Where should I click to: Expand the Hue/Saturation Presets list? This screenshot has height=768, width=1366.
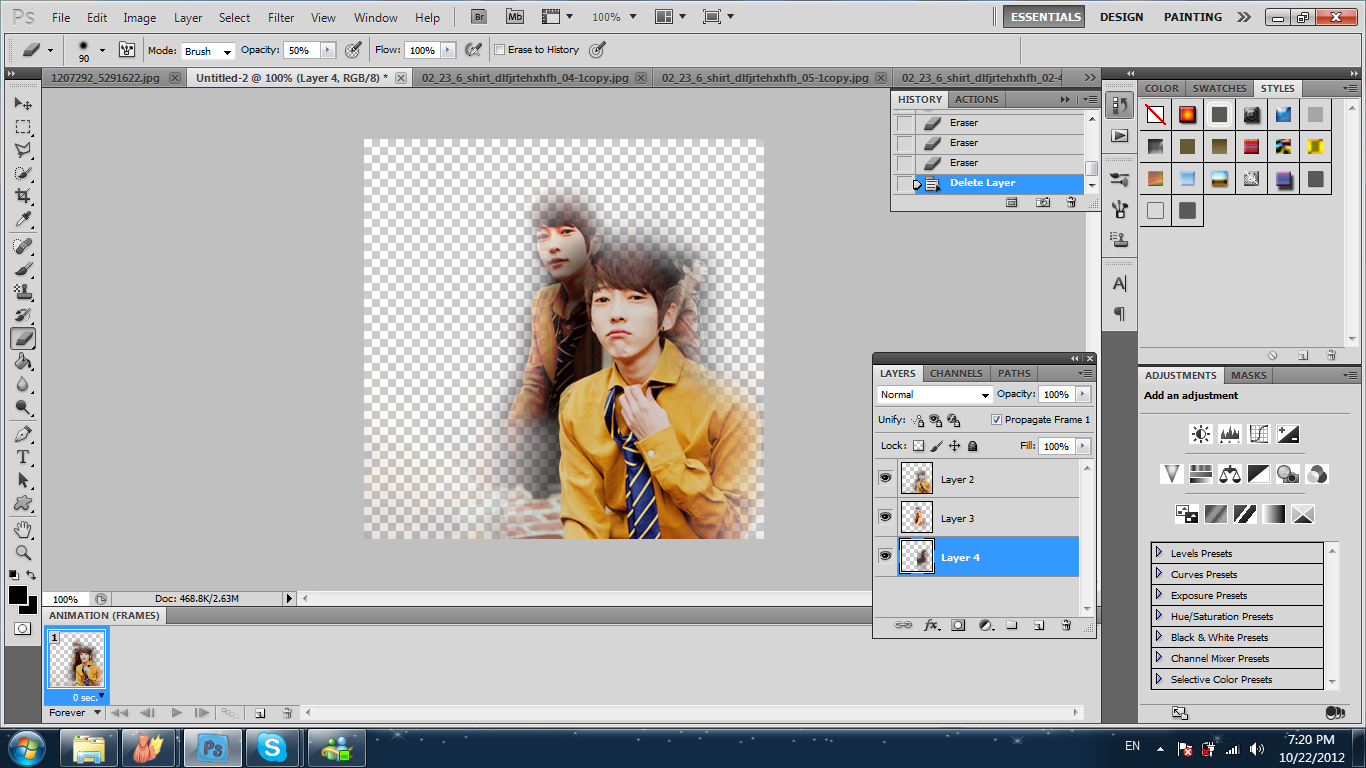(1159, 616)
